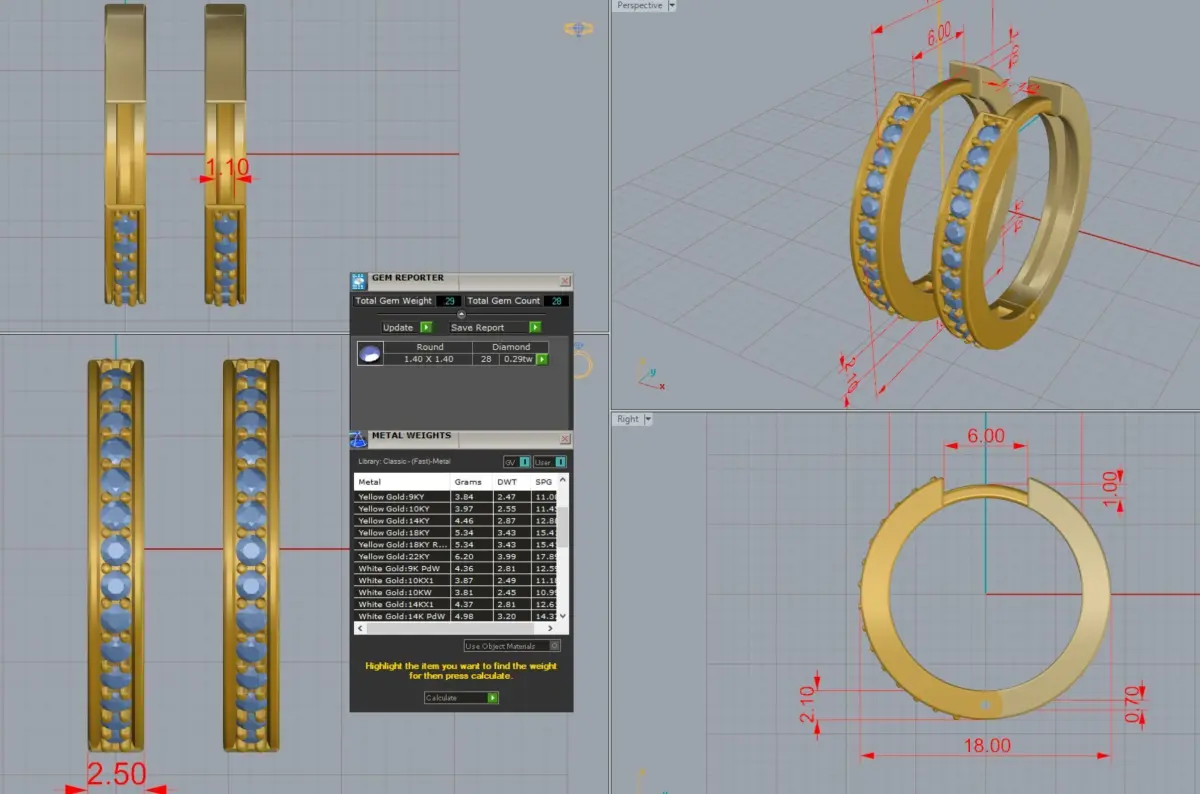Click the 2.50 width dimension label
The image size is (1200, 794).
tap(117, 775)
